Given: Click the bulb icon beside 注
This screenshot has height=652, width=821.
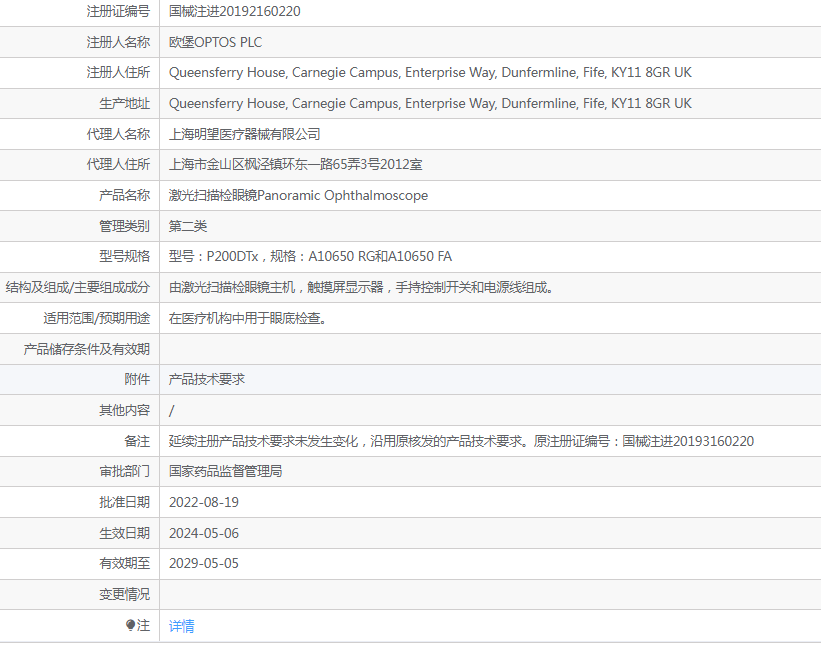Looking at the screenshot, I should (x=130, y=625).
